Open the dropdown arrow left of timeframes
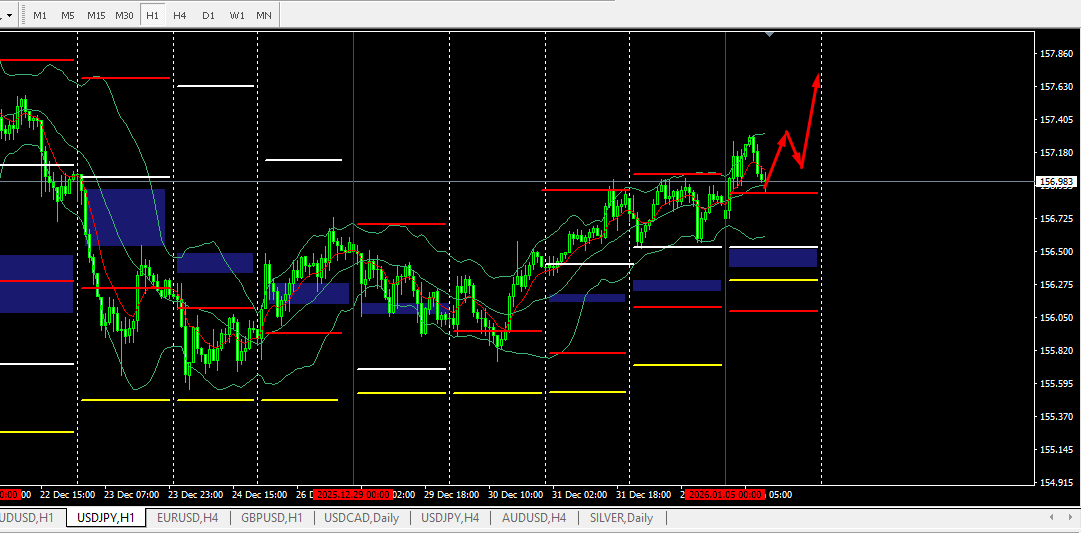The width and height of the screenshot is (1081, 533). point(9,15)
